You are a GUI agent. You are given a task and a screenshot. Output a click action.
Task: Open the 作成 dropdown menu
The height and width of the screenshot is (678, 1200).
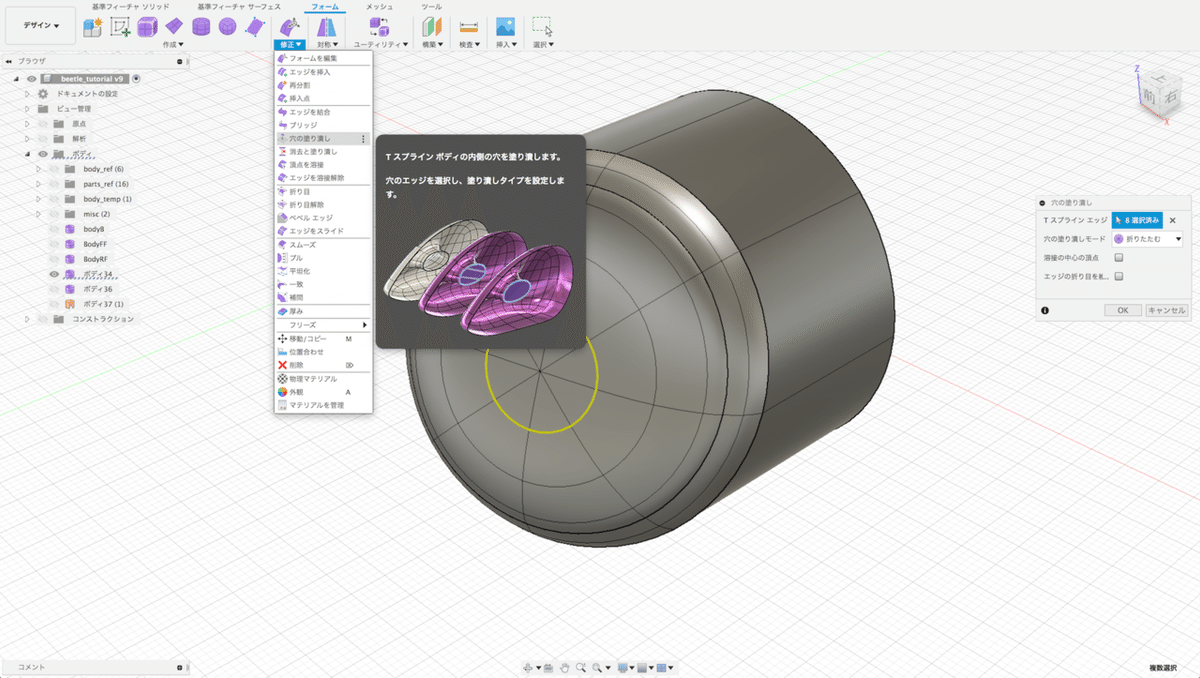point(173,44)
